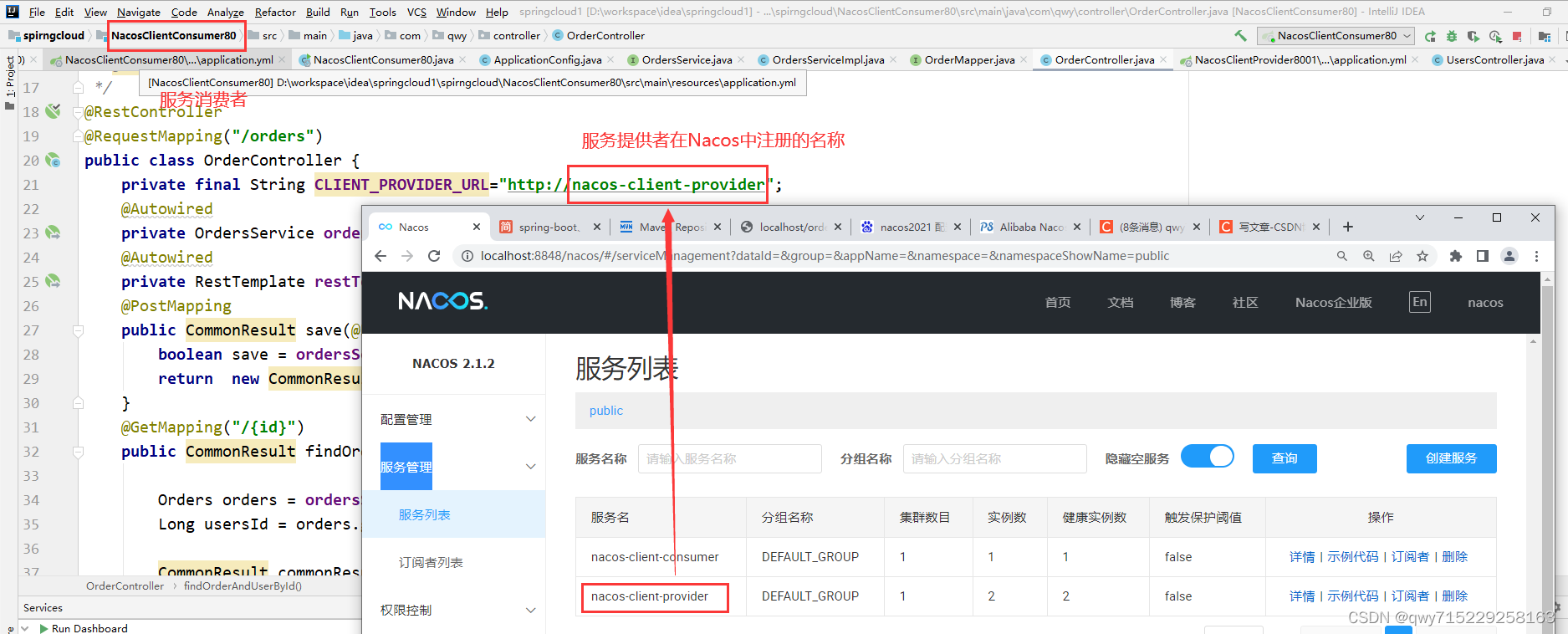Click the 创建服务 create service button
Viewport: 1568px width, 634px height.
click(x=1451, y=458)
